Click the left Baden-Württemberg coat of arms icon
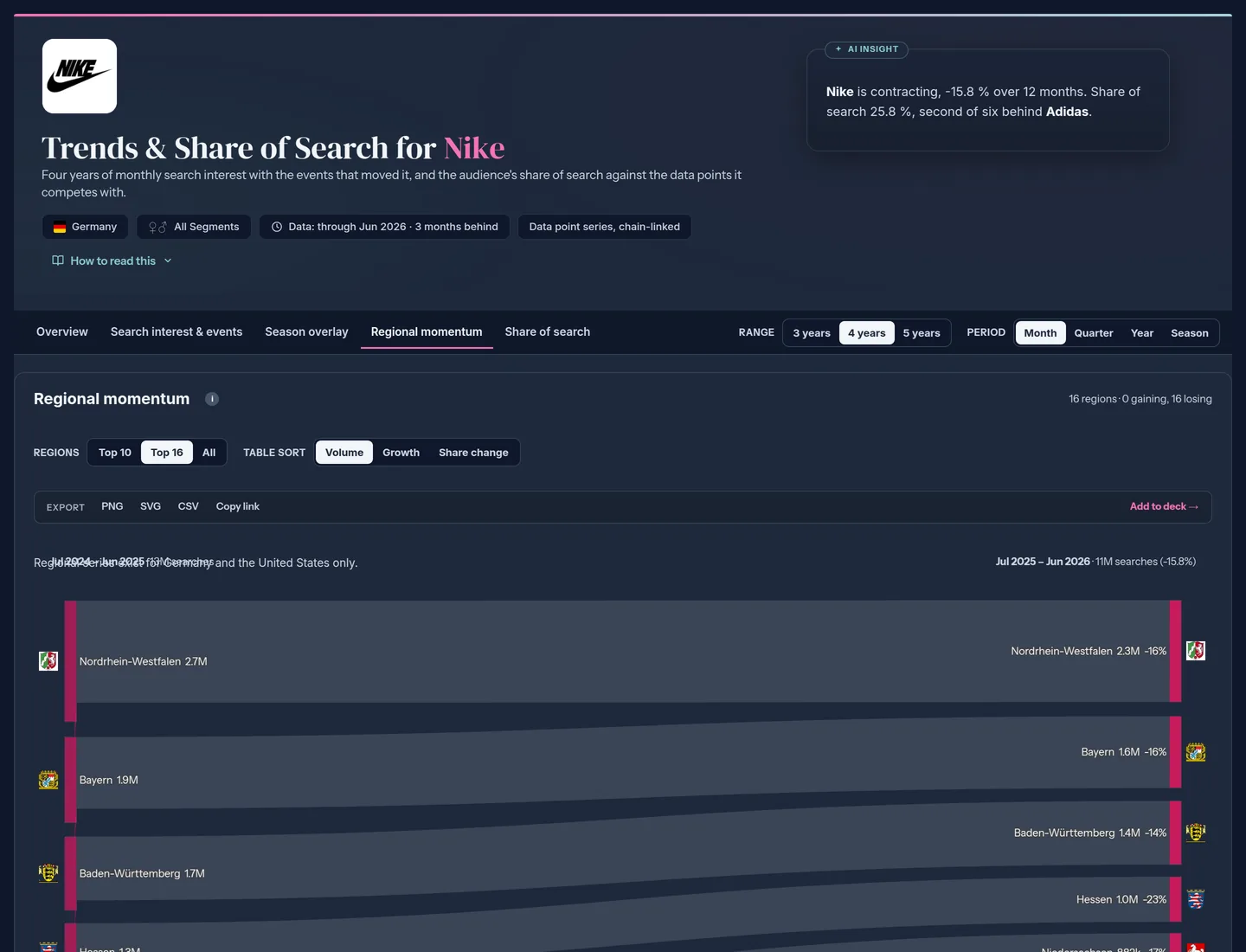The width and height of the screenshot is (1246, 952). (48, 873)
